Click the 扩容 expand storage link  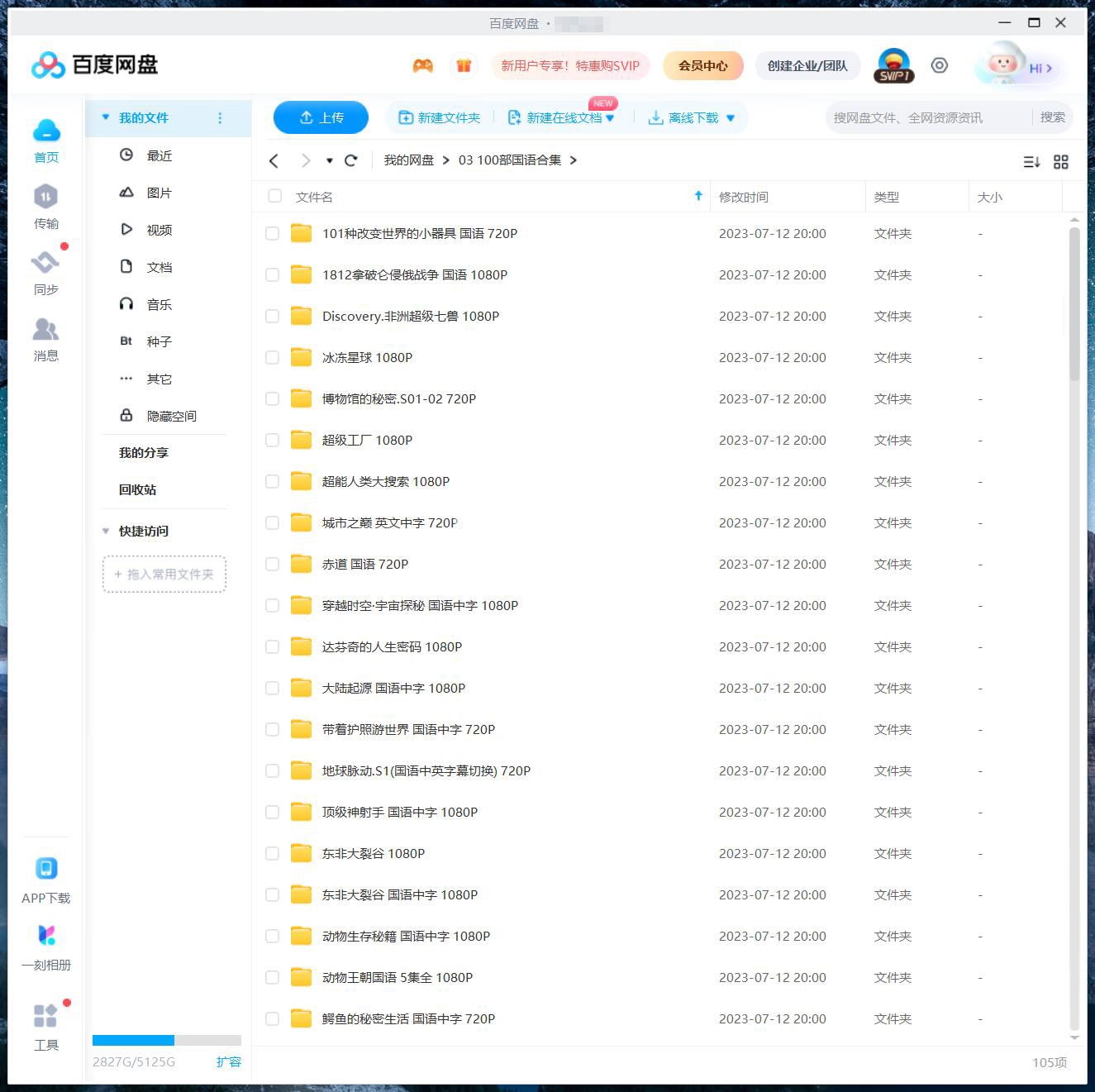pyautogui.click(x=229, y=1061)
